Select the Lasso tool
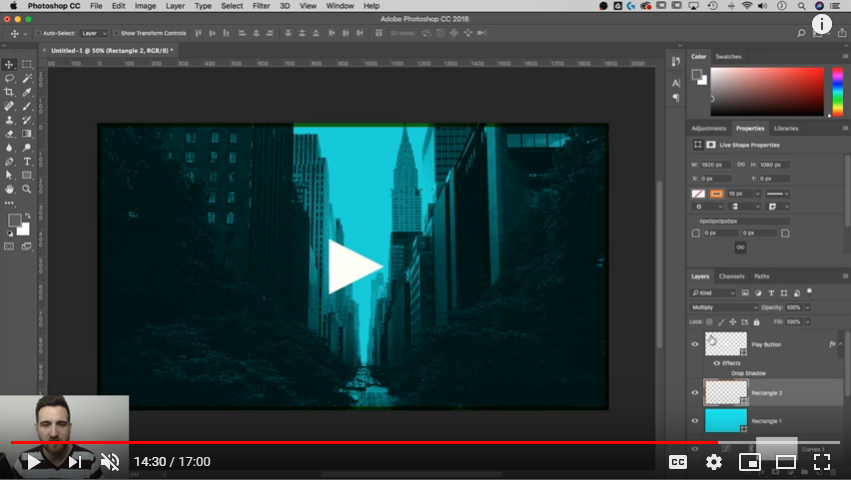851x480 pixels. tap(9, 79)
